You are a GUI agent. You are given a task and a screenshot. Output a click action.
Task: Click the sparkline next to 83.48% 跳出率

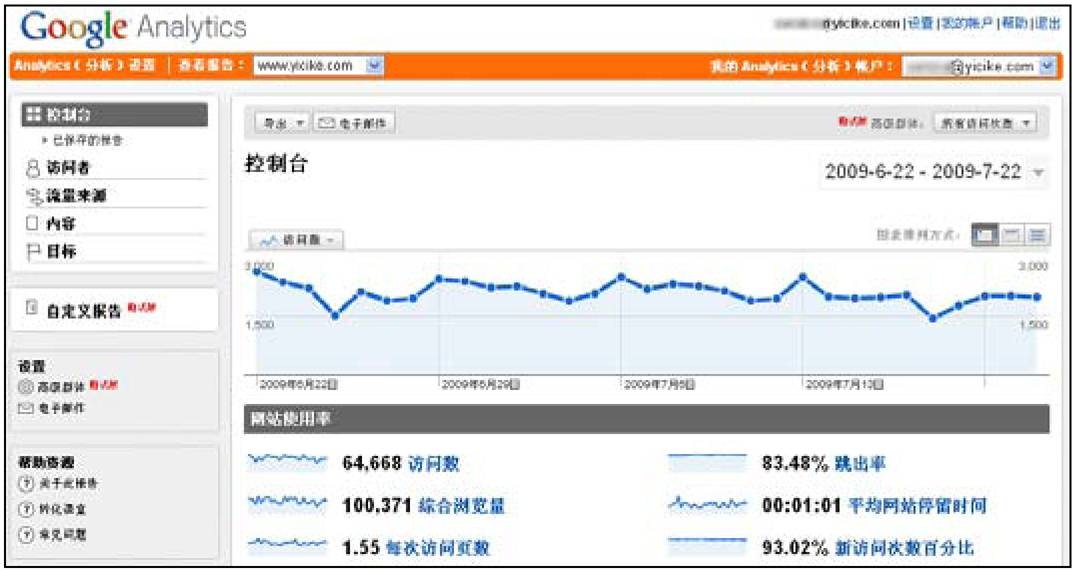click(x=707, y=463)
